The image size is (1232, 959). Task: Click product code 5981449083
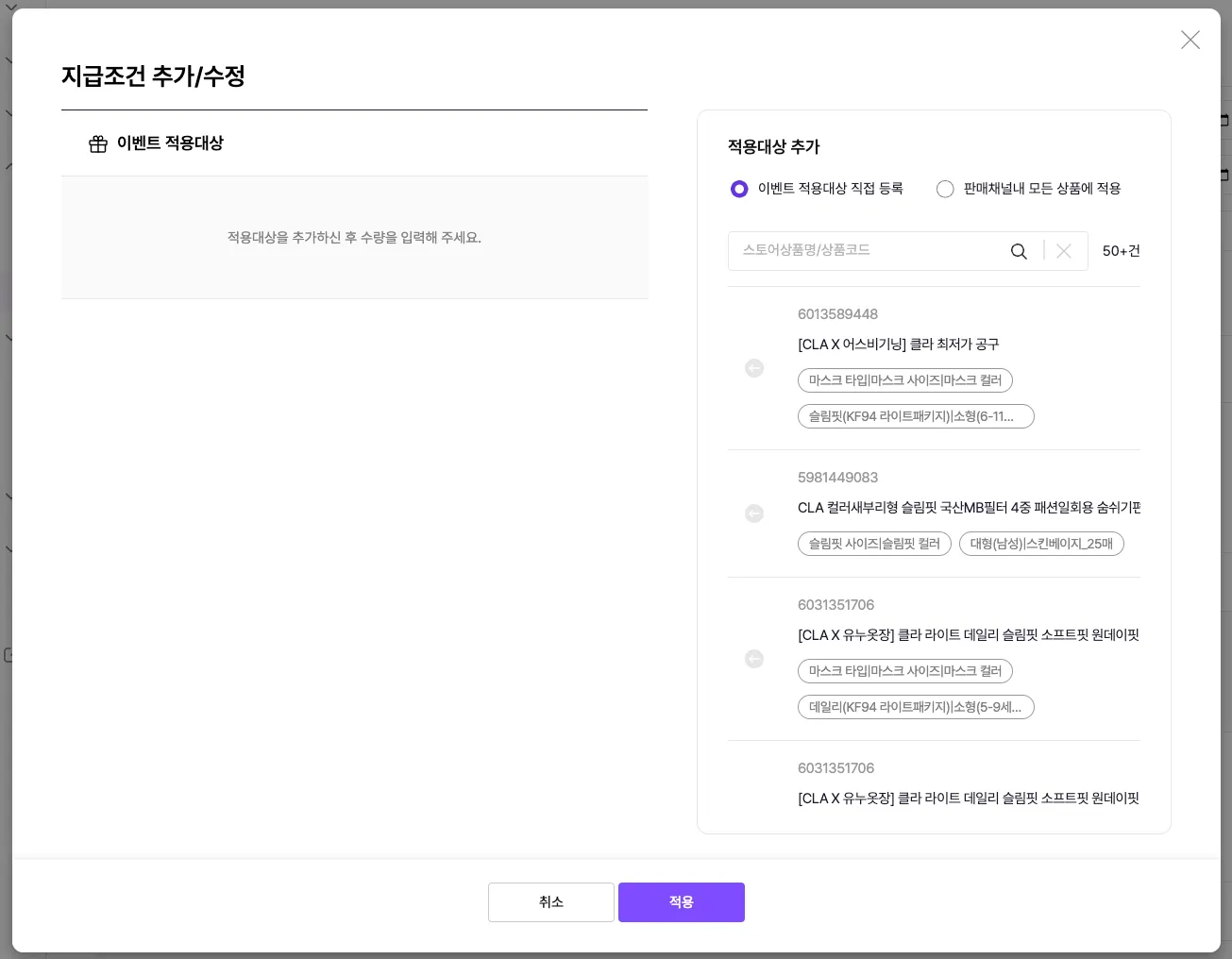[x=838, y=478]
